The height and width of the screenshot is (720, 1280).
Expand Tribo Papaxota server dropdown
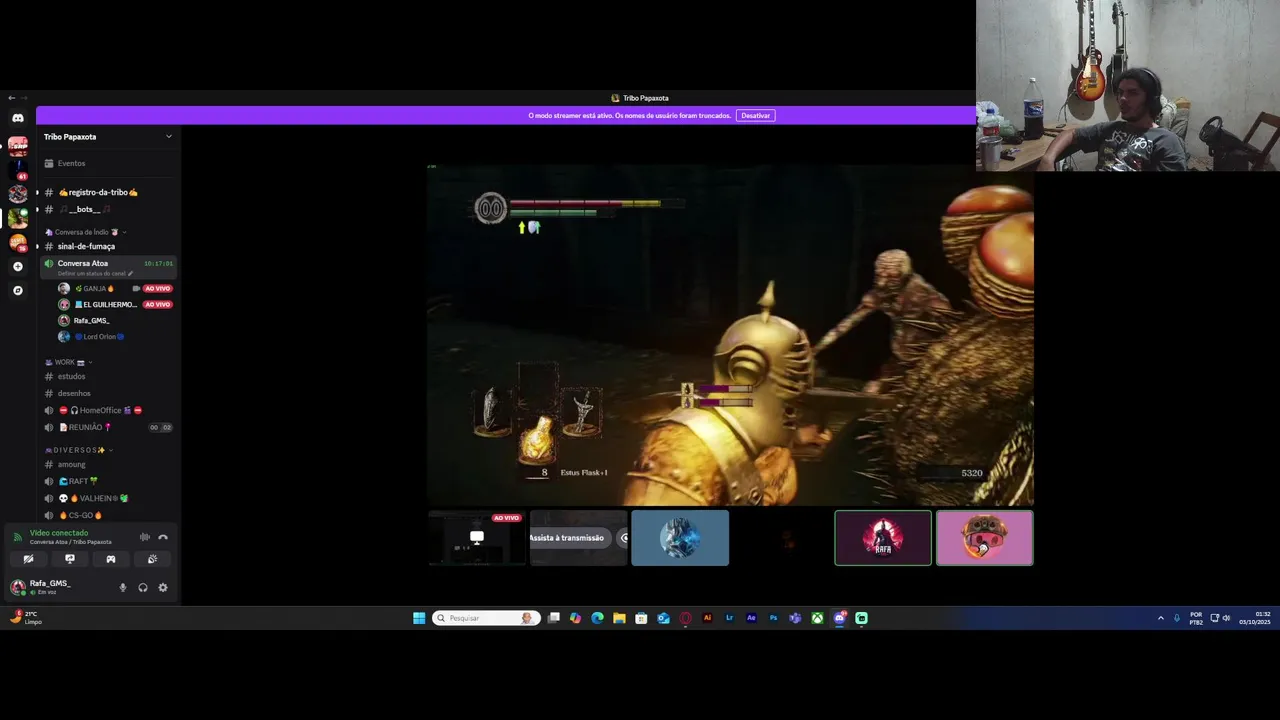[x=168, y=136]
